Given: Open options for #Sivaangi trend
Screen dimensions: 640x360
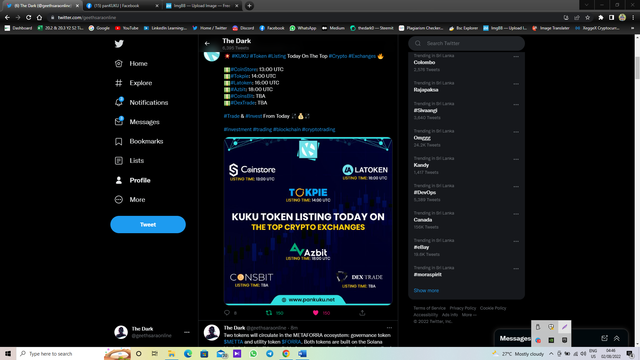Looking at the screenshot, I should 516,104.
